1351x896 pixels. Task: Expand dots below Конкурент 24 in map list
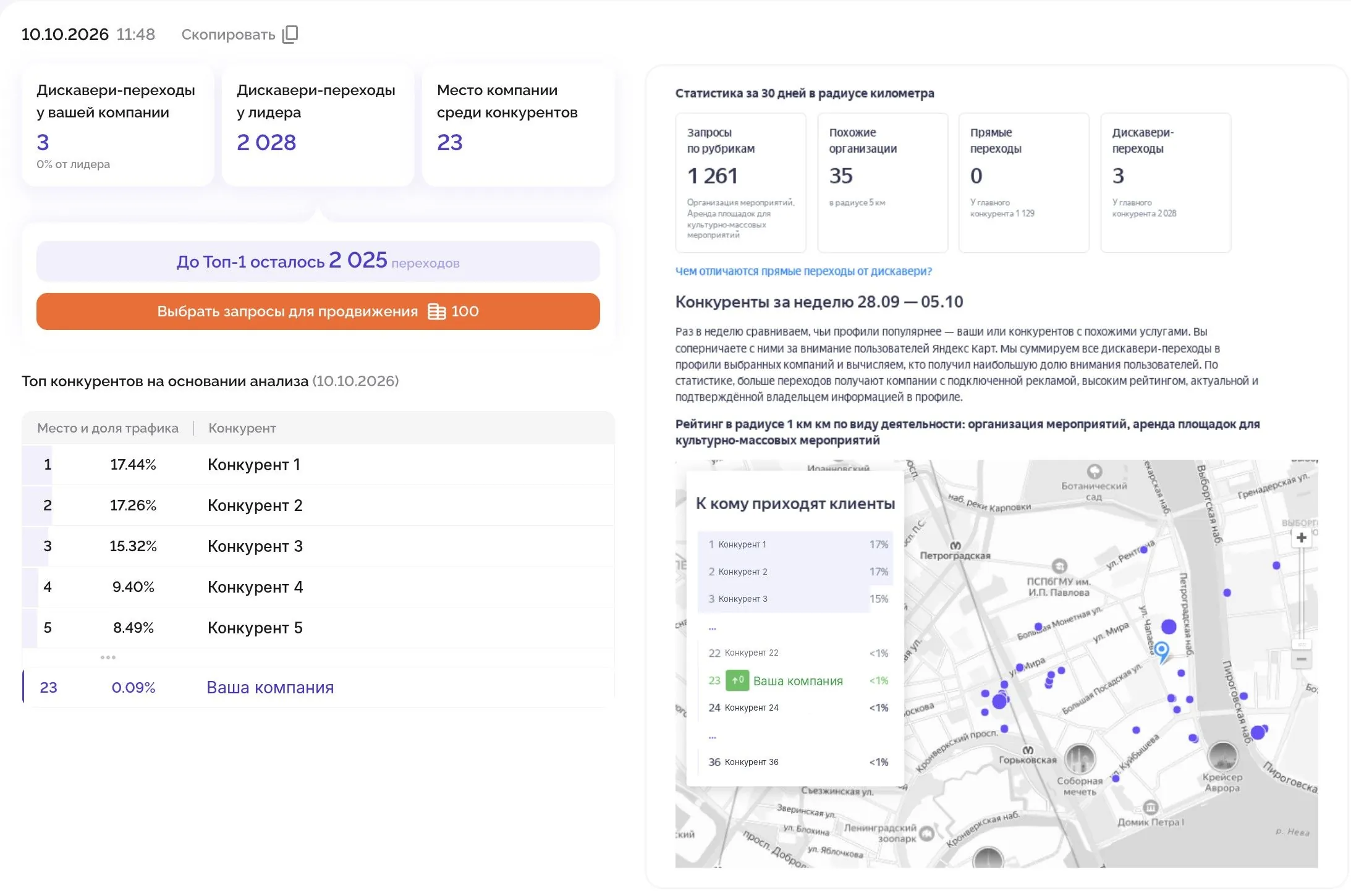tap(713, 737)
